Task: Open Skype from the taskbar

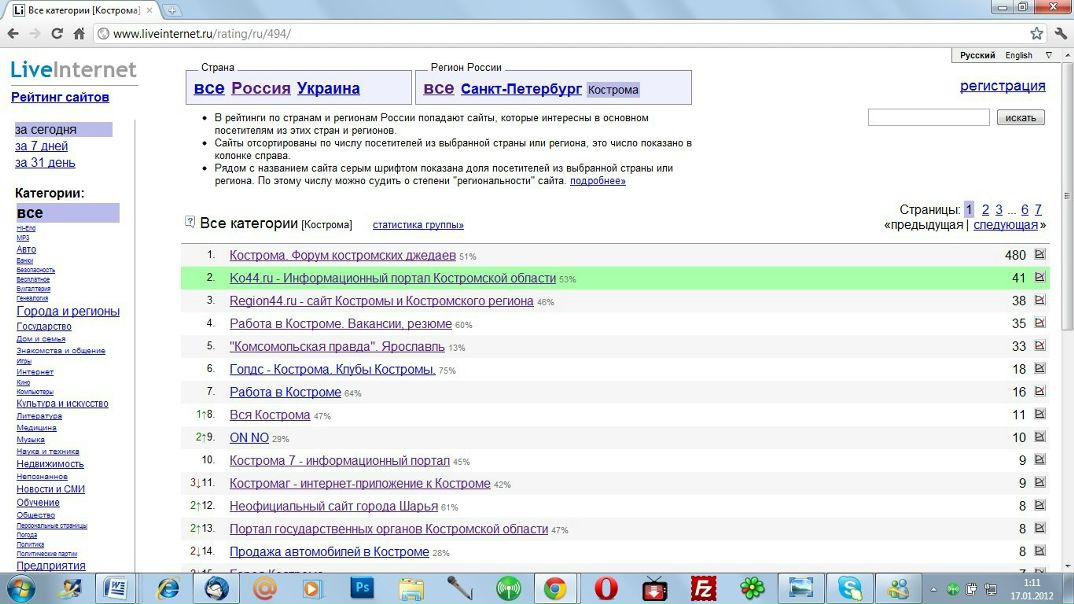Action: pos(849,588)
